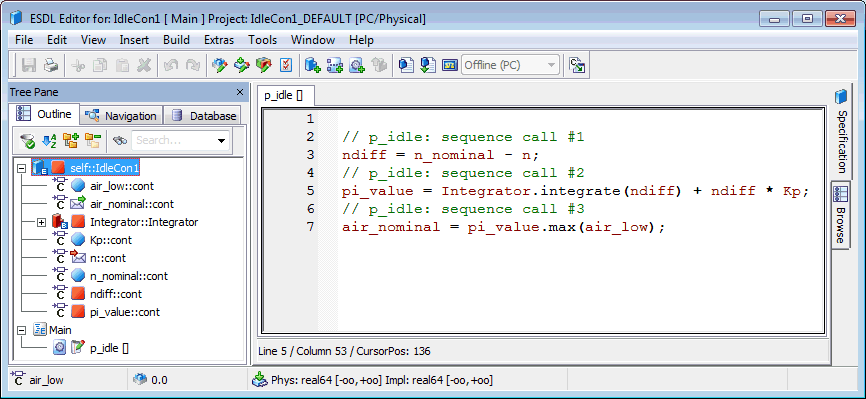Image resolution: width=866 pixels, height=399 pixels.
Task: Click the green cube generate code icon
Action: point(241,65)
